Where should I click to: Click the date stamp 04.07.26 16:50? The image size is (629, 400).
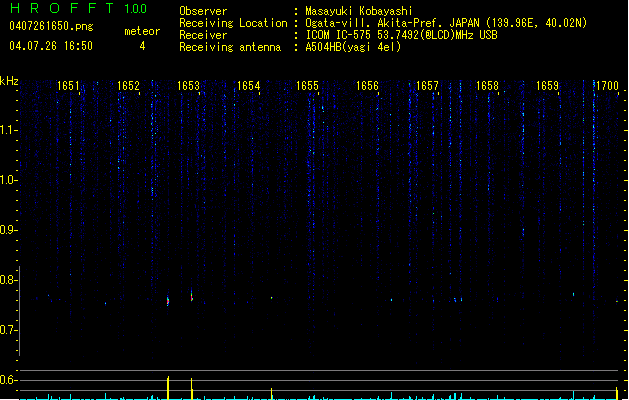pos(51,46)
